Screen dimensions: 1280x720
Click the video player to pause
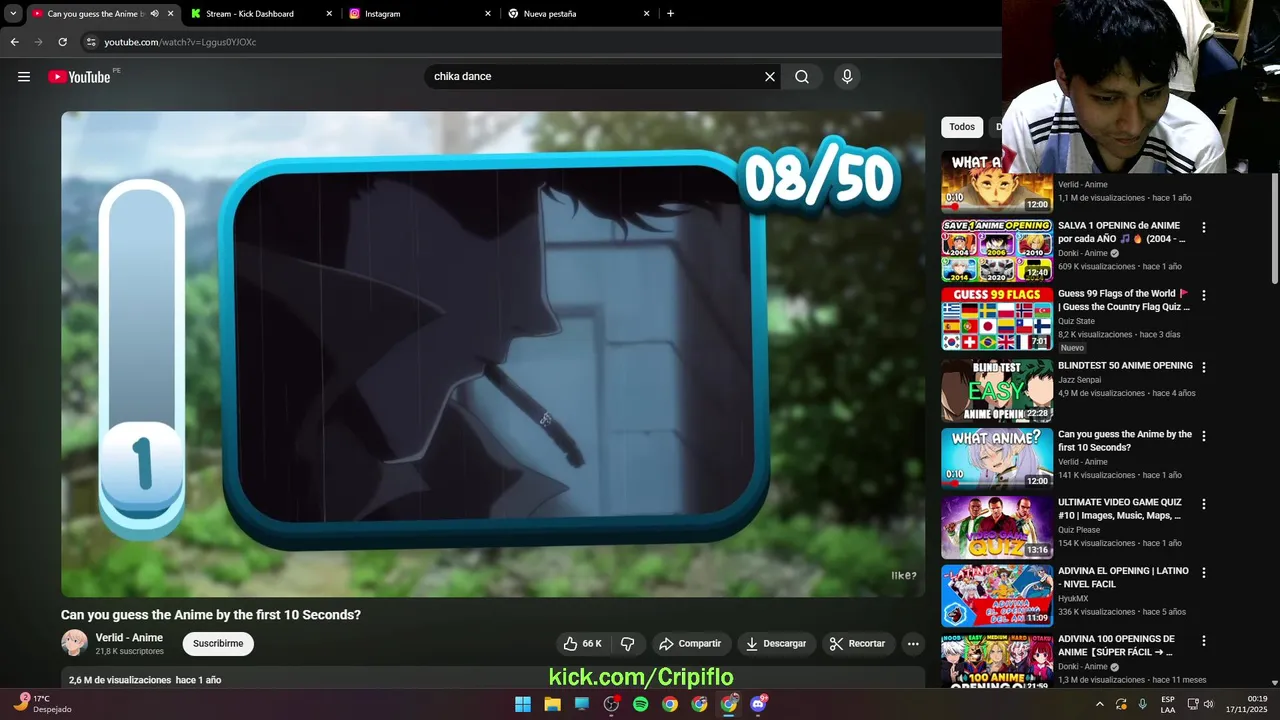493,354
